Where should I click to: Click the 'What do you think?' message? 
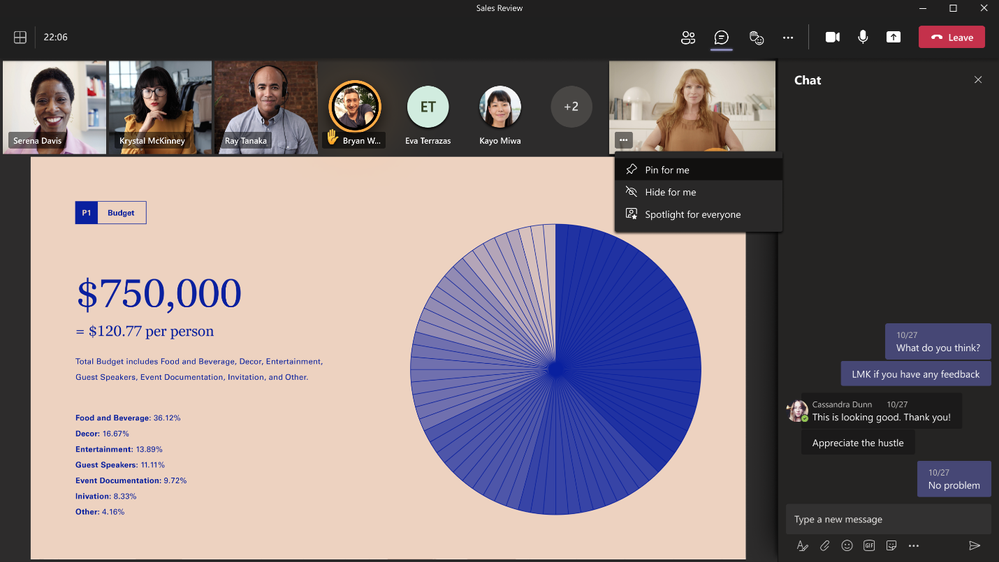[x=938, y=342]
